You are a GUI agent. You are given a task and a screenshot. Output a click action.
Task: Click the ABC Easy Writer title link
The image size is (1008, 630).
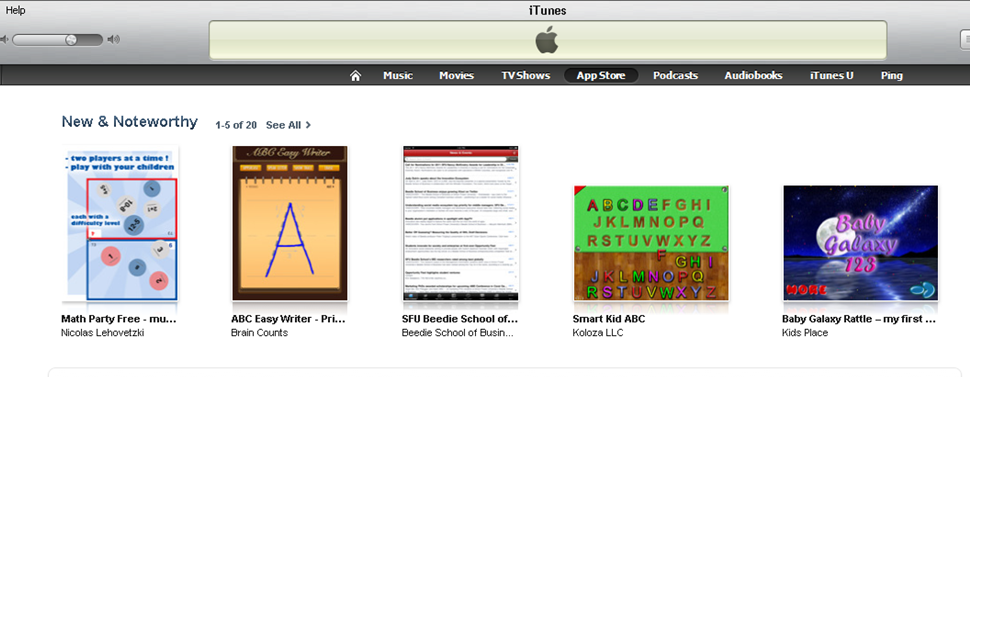click(x=288, y=319)
